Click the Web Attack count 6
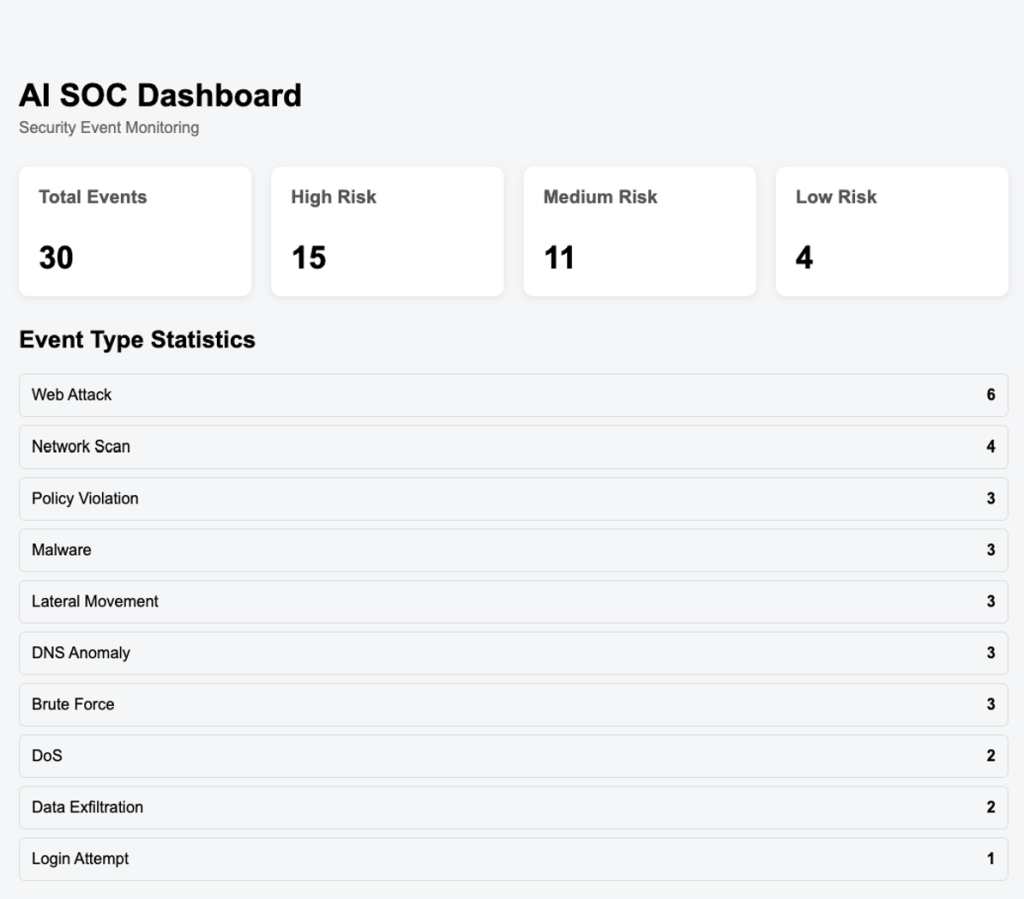 click(991, 395)
